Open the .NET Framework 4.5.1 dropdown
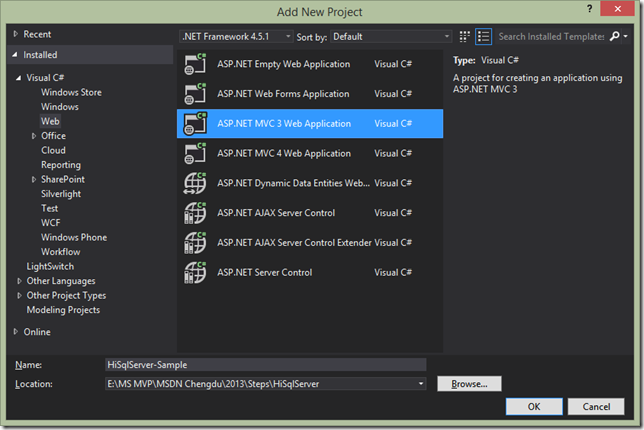The width and height of the screenshot is (644, 430). coord(237,37)
